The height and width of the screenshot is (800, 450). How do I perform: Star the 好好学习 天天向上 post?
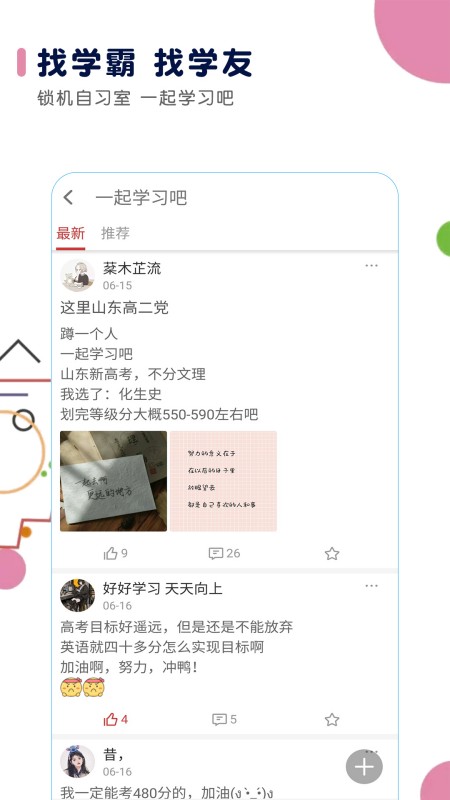click(332, 720)
